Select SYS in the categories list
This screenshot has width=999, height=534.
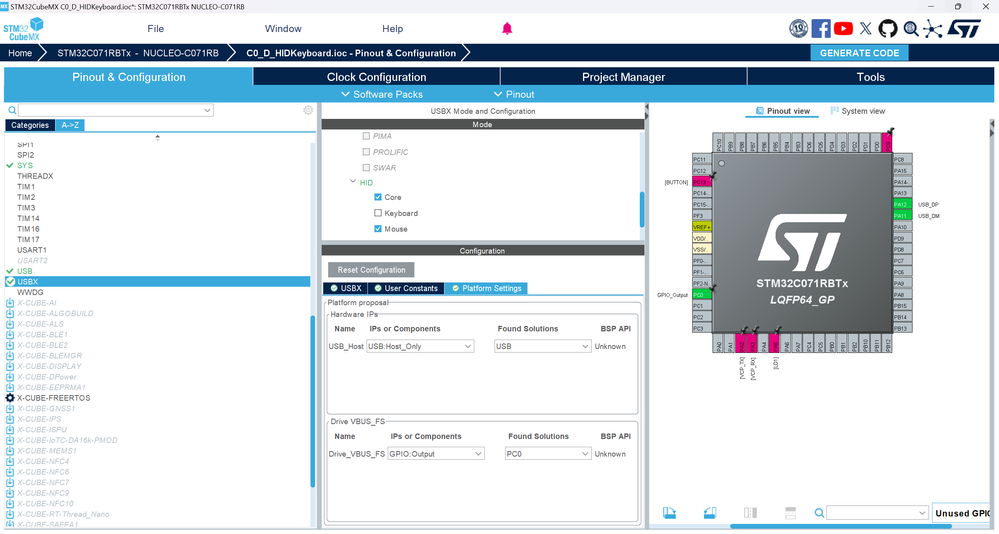[x=25, y=165]
